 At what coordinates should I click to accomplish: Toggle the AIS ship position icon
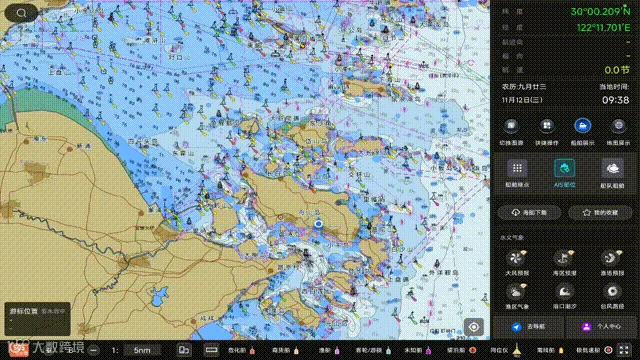[564, 168]
